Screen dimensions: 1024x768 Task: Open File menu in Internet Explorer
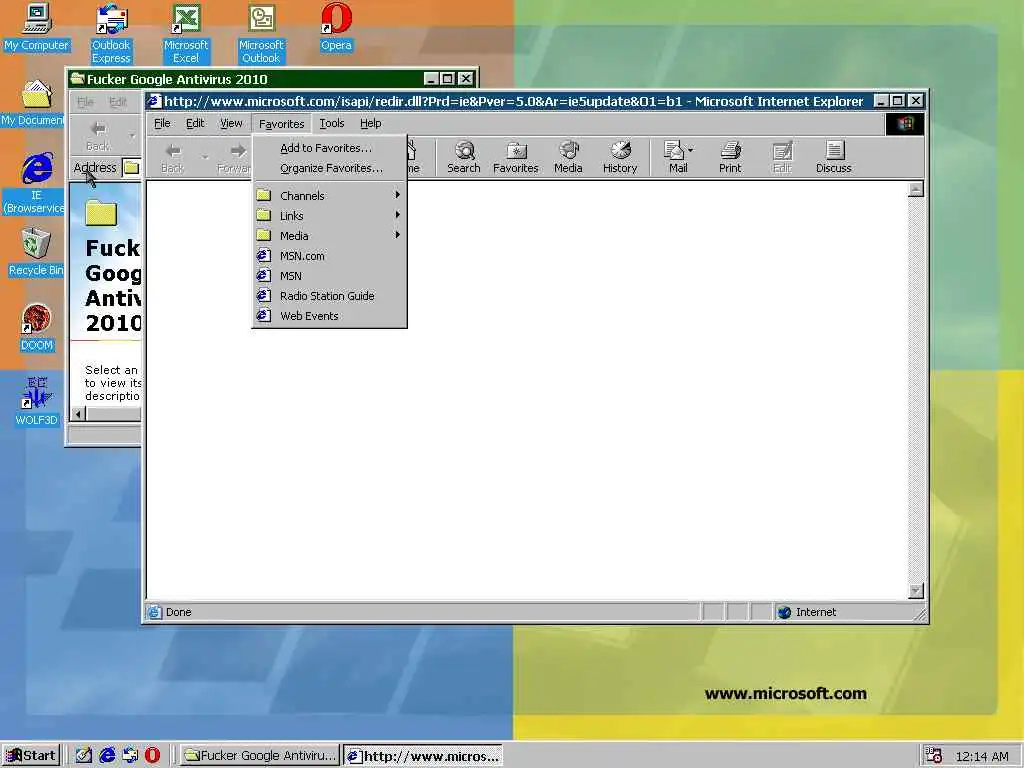pyautogui.click(x=162, y=123)
